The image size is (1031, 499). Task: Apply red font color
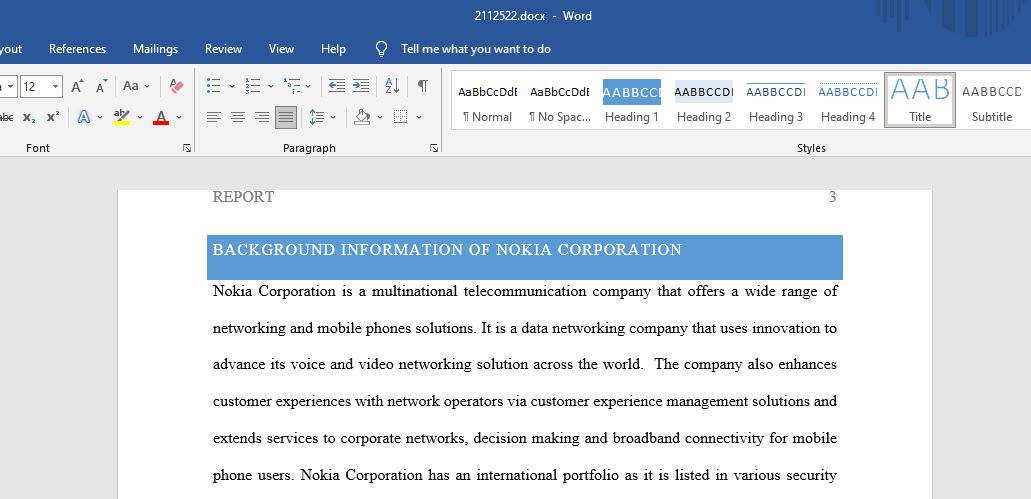pos(161,118)
